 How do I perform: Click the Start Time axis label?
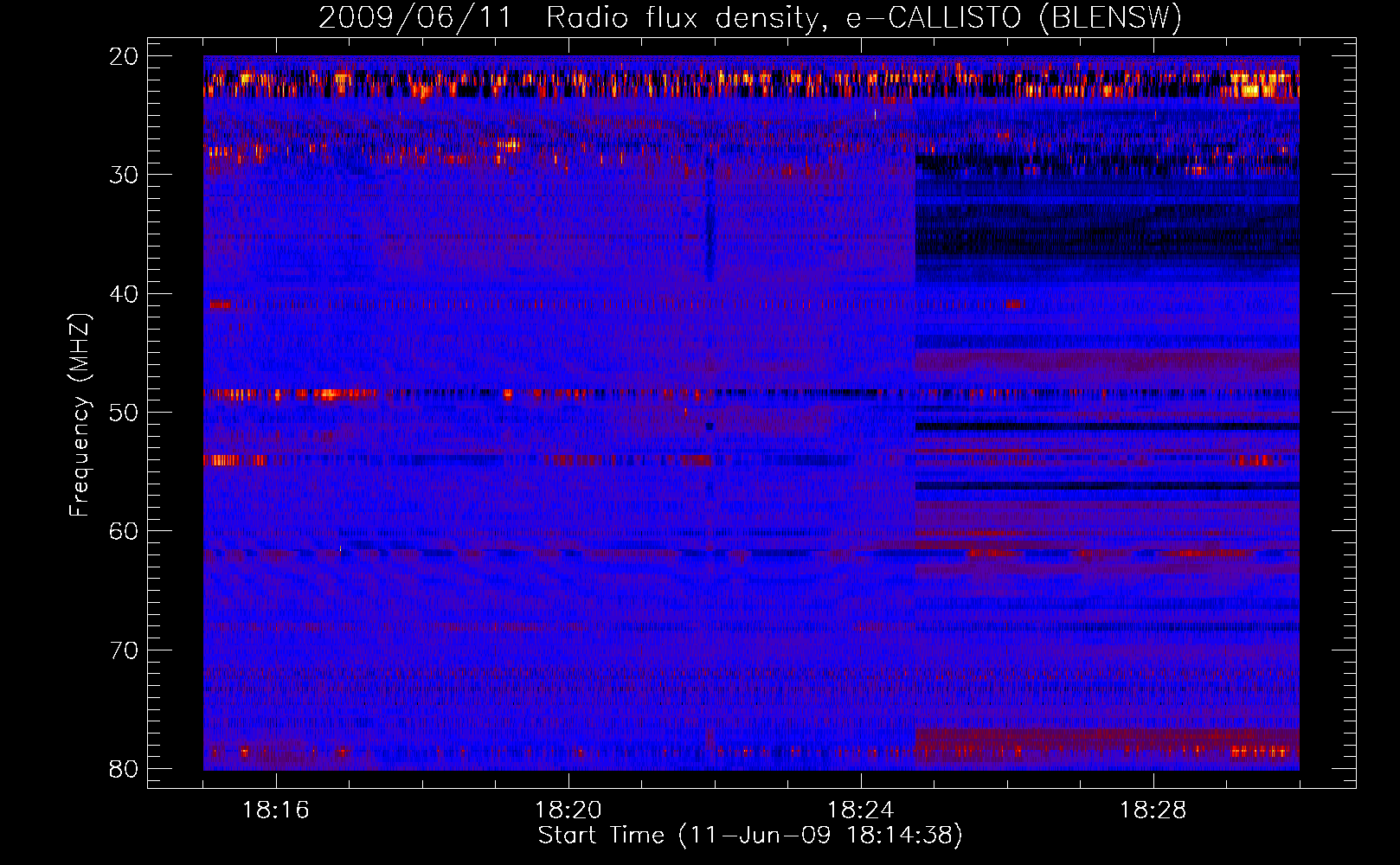click(750, 836)
